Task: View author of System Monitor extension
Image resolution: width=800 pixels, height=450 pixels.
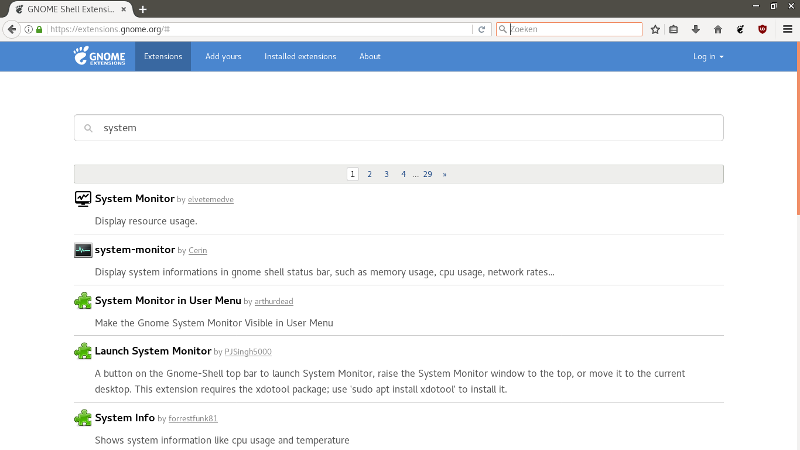Action: click(211, 199)
